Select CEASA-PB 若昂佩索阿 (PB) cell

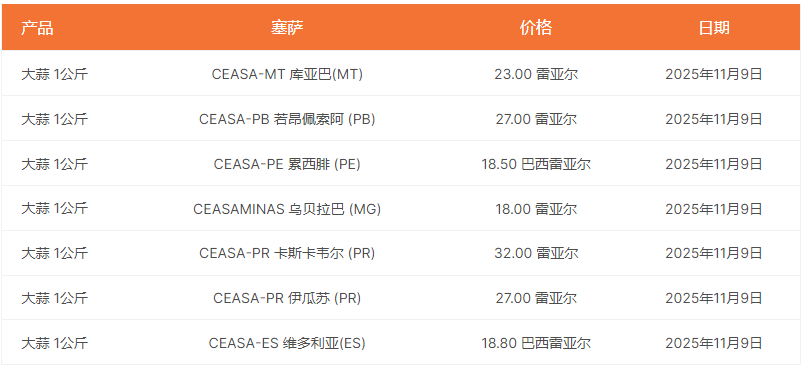point(287,119)
